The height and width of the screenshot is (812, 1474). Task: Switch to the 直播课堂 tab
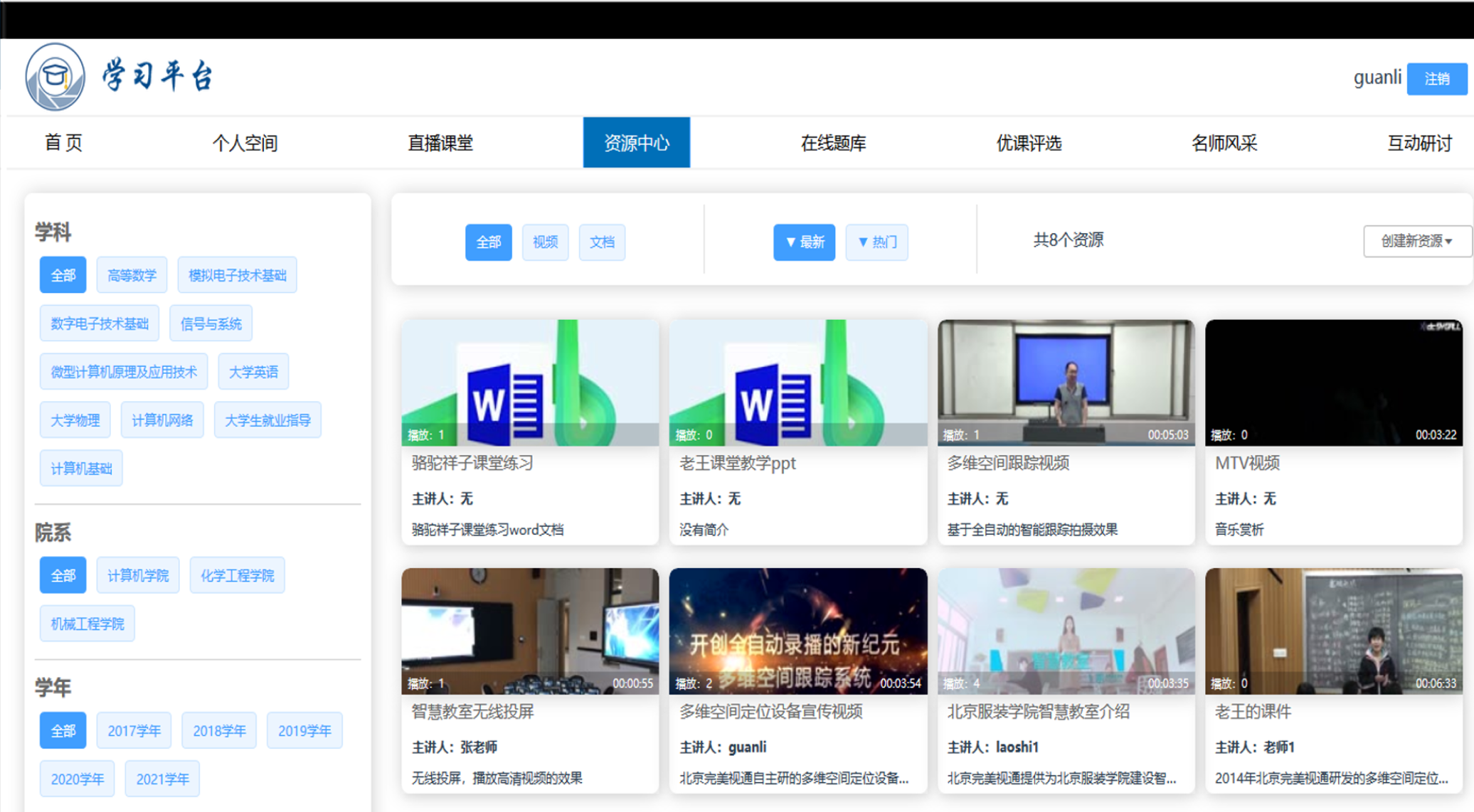tap(440, 143)
